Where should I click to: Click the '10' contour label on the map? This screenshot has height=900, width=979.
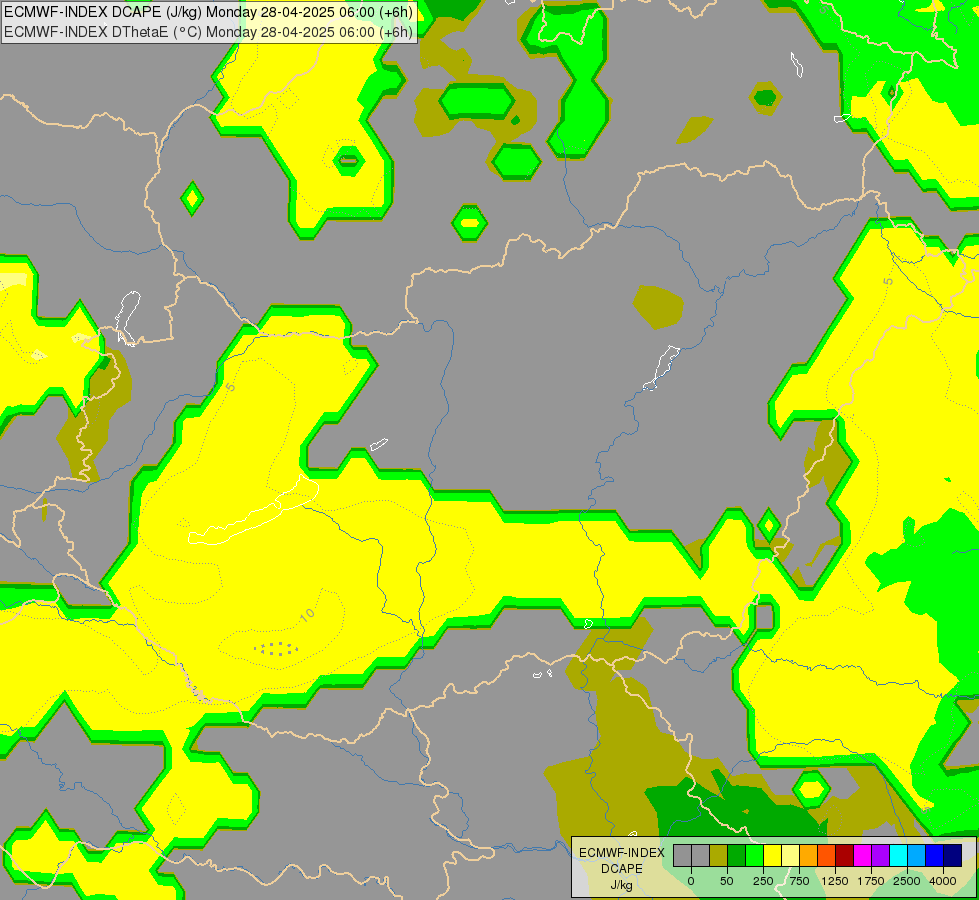pos(307,615)
